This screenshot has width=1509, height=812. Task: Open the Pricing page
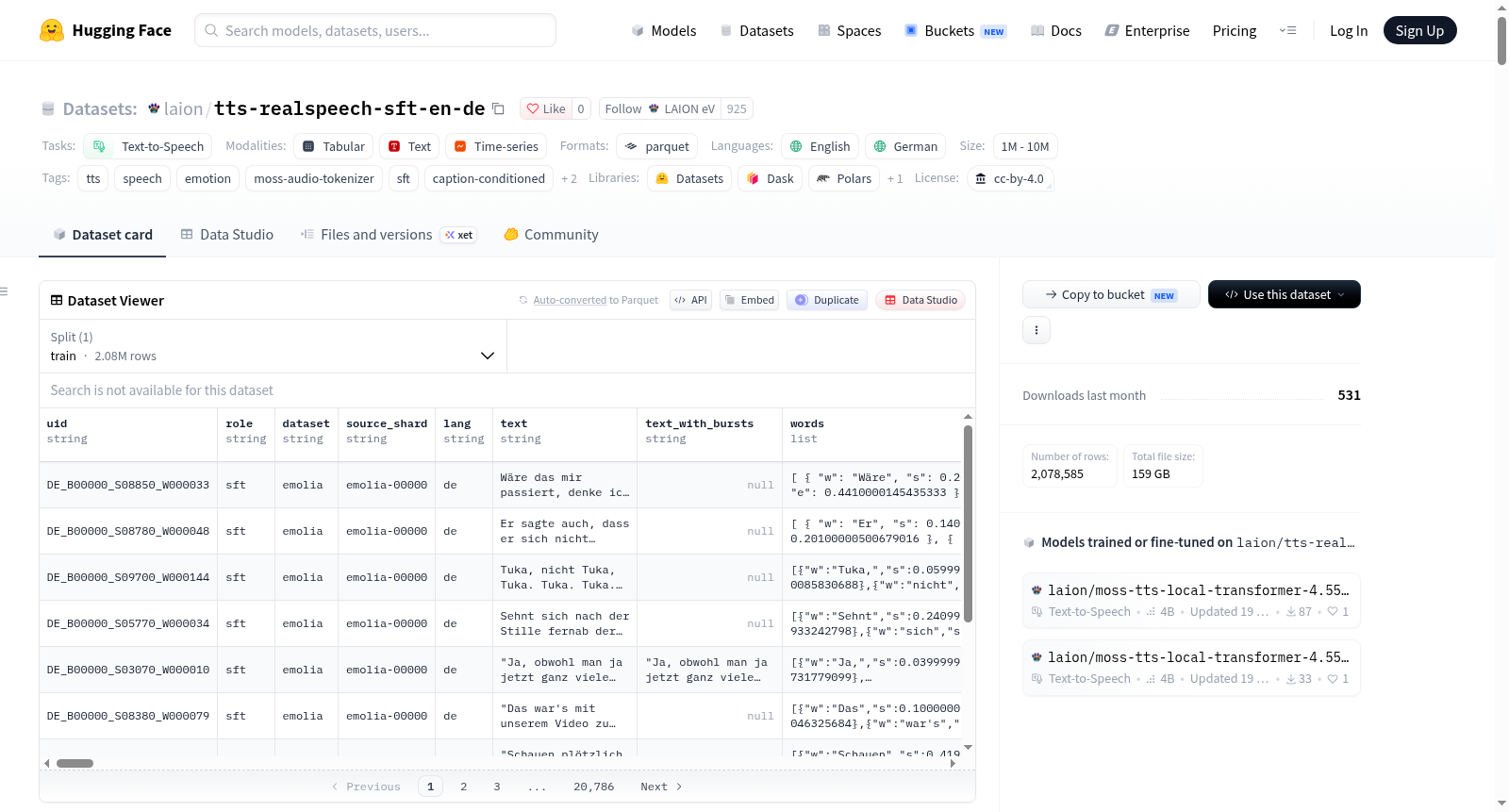[x=1235, y=30]
